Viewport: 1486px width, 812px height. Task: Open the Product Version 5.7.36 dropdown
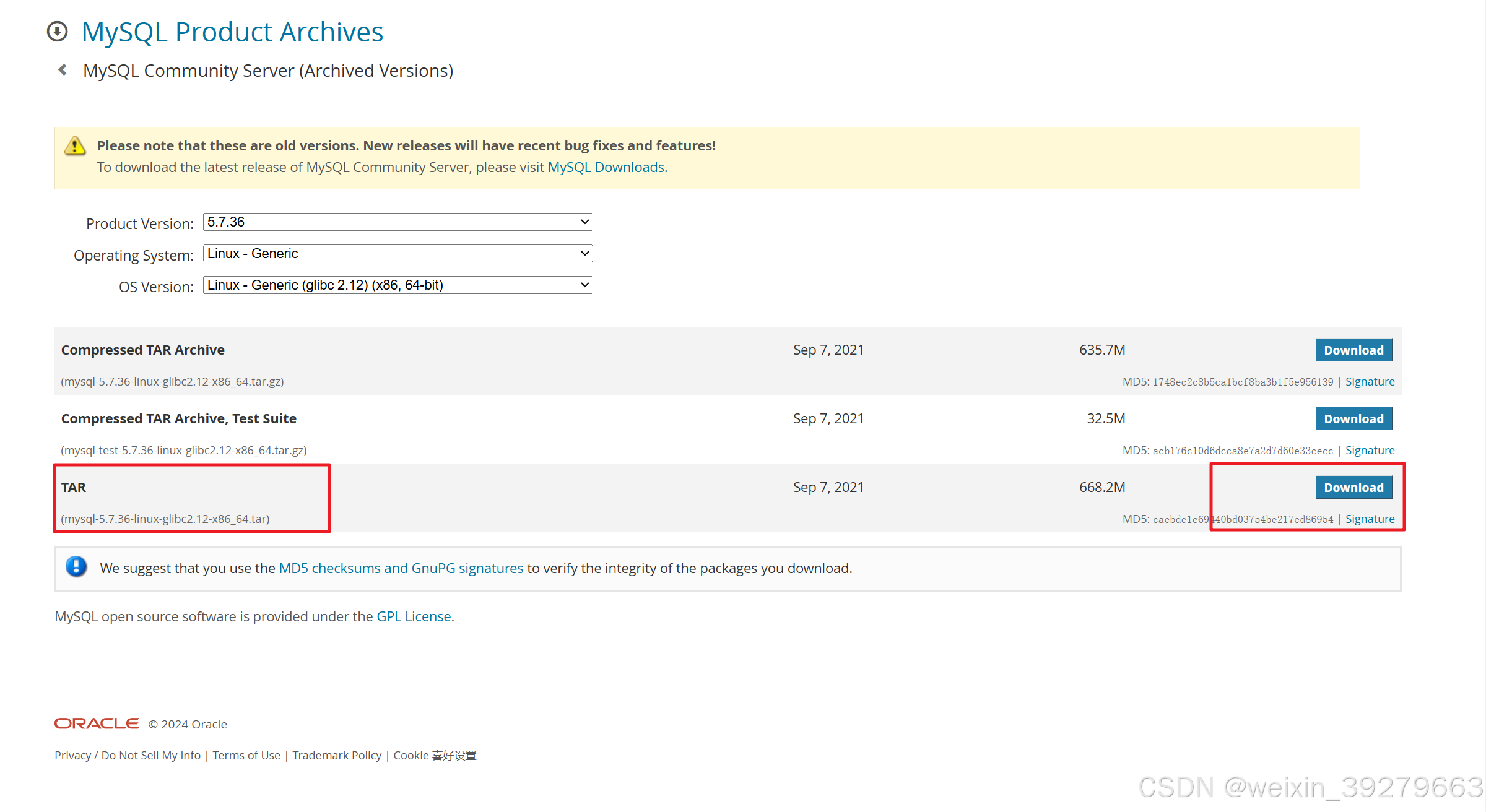click(398, 222)
